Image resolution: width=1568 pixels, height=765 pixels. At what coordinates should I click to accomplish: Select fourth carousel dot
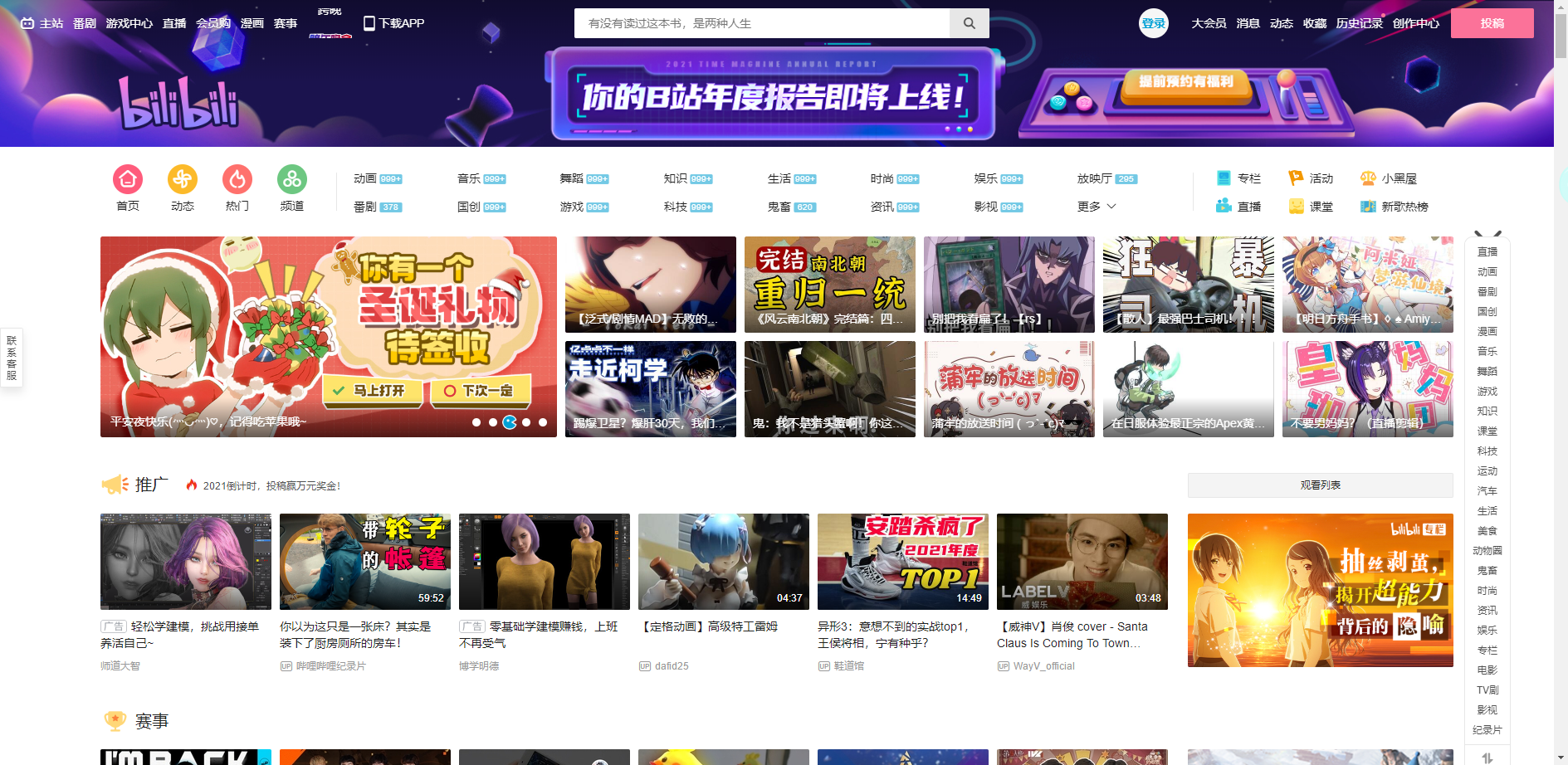526,422
